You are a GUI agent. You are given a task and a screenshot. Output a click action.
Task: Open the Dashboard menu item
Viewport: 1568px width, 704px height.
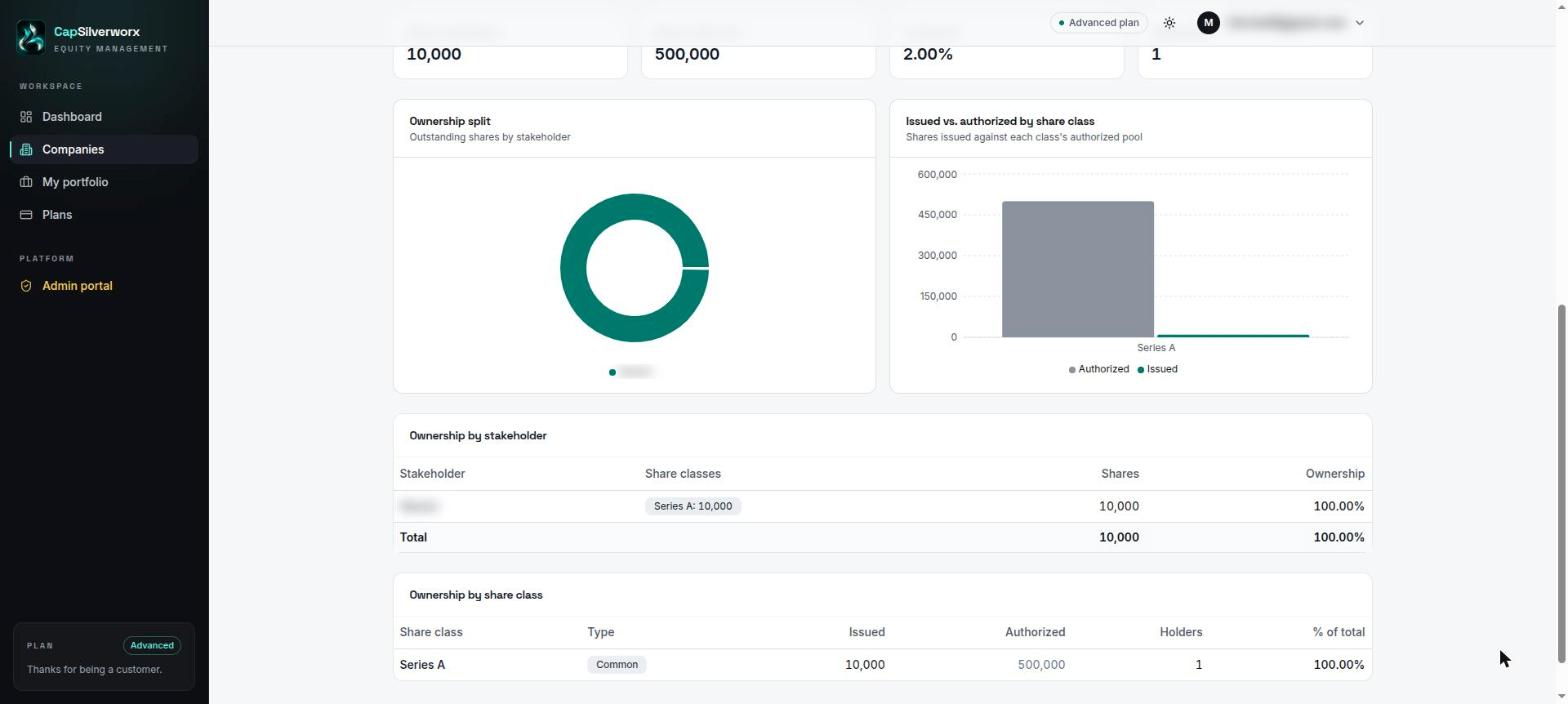pyautogui.click(x=104, y=117)
